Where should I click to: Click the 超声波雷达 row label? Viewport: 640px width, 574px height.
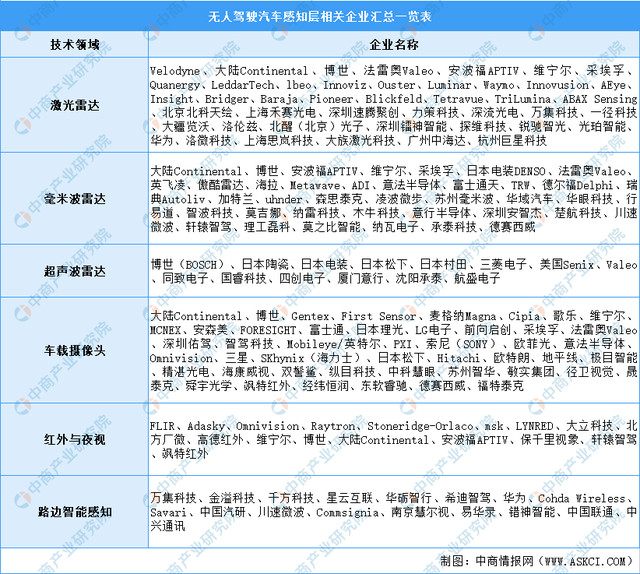point(75,271)
